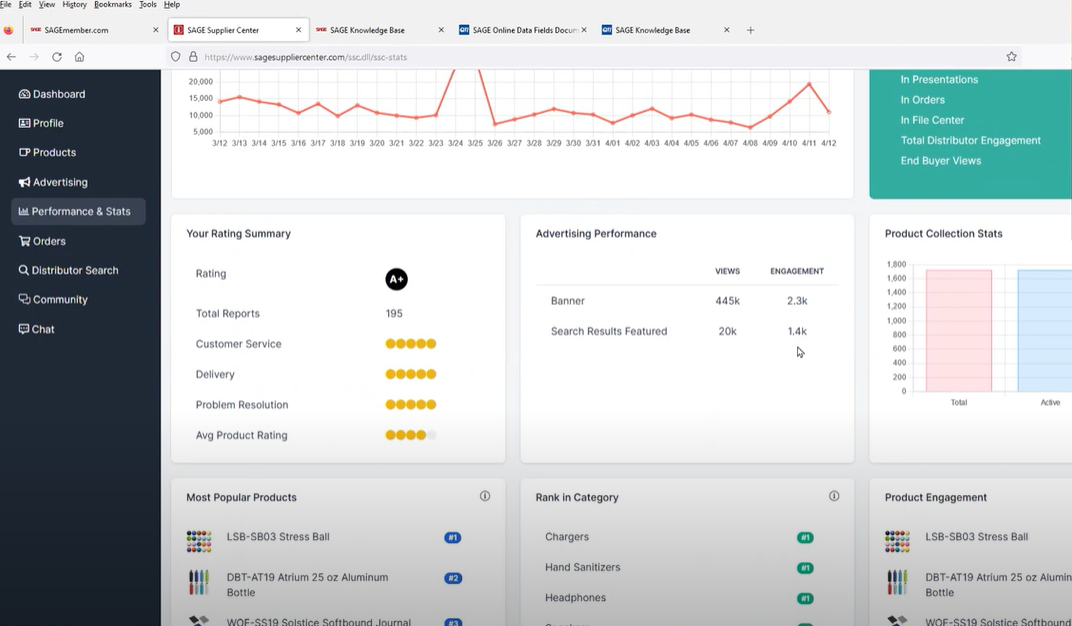This screenshot has height=626, width=1072.
Task: Open the View menu
Action: 47,4
